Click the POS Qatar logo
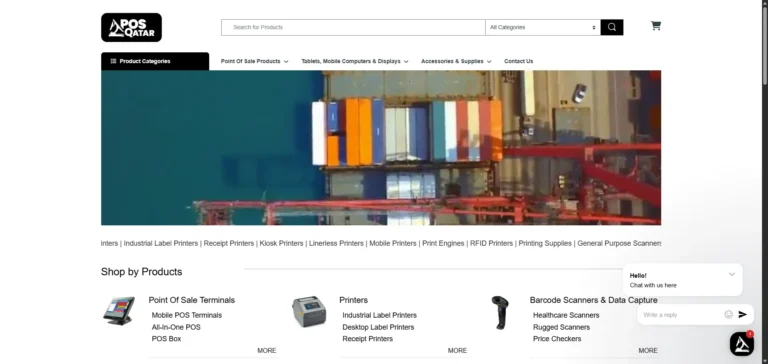Viewport: 768px width, 364px height. [x=131, y=27]
